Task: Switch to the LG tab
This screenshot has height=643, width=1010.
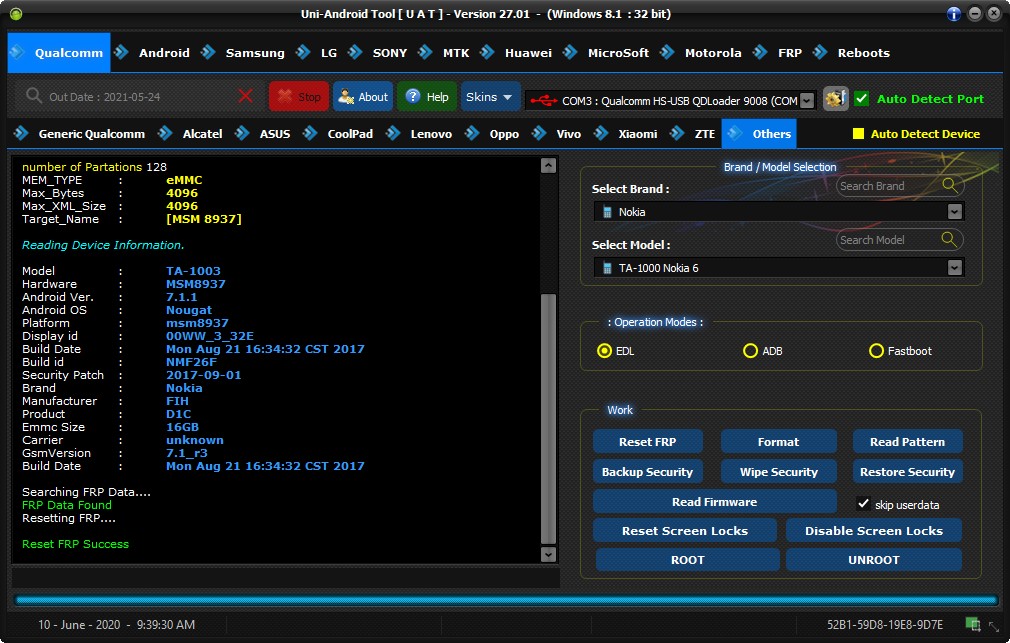Action: click(x=318, y=53)
